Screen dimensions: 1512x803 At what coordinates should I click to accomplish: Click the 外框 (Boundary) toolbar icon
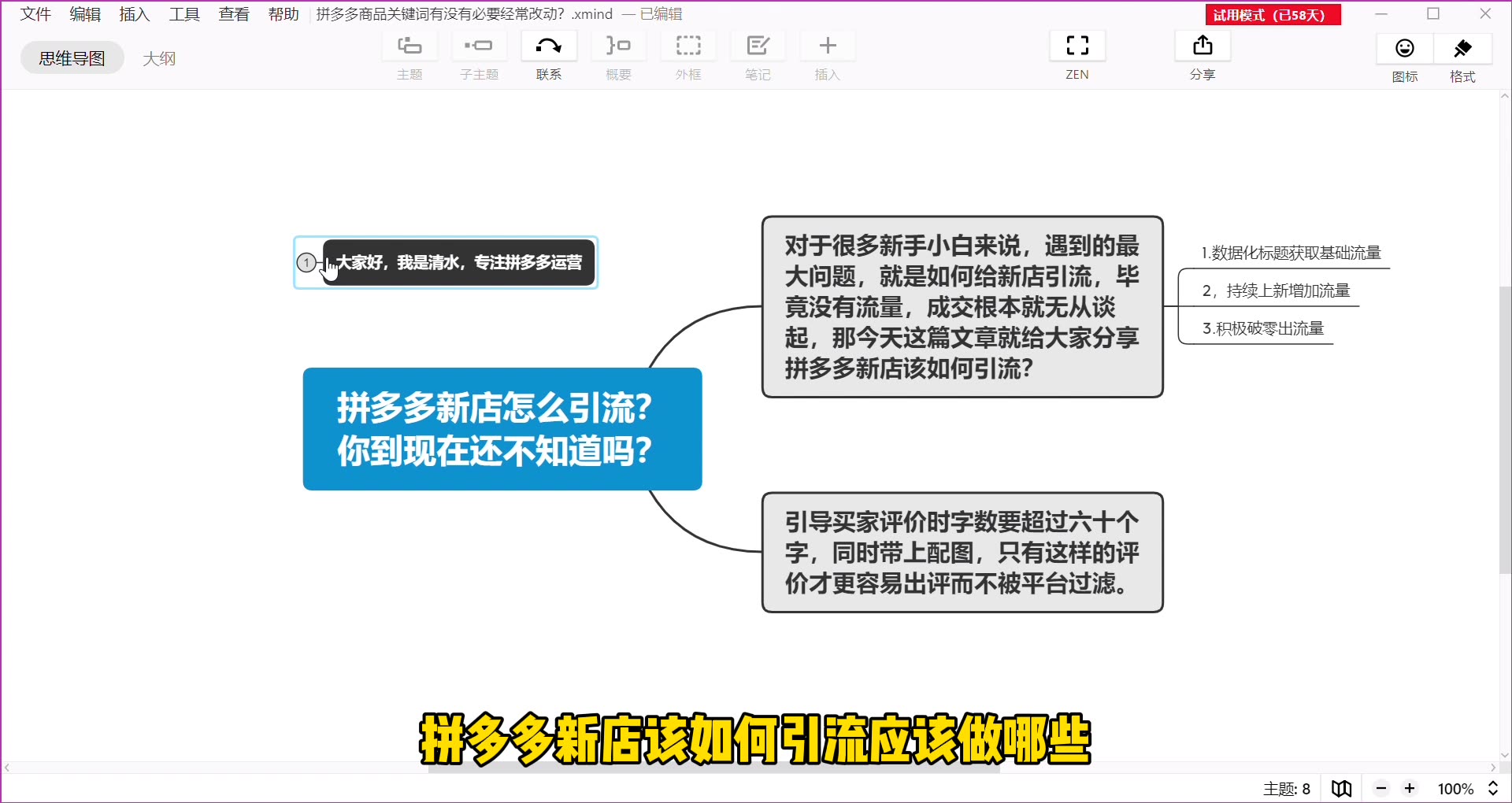pyautogui.click(x=688, y=46)
